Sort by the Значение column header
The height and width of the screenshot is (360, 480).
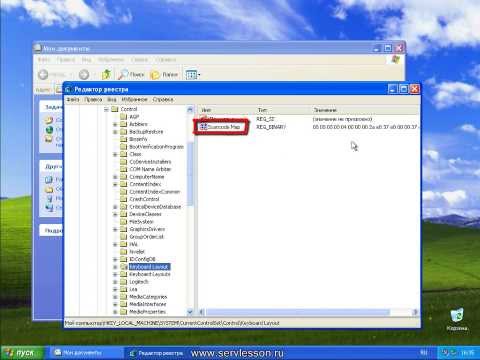(365, 110)
